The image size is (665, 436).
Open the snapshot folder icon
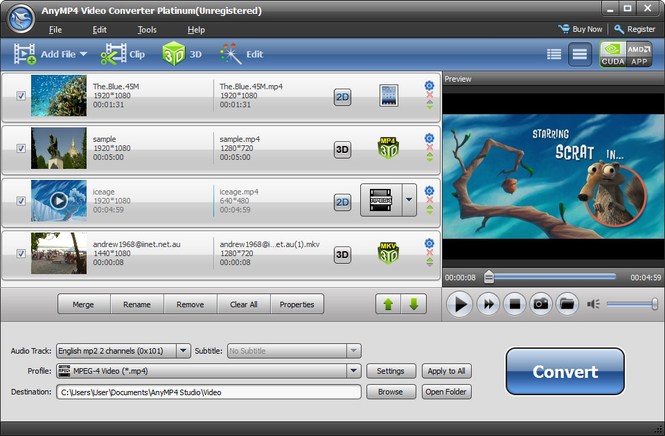pyautogui.click(x=566, y=303)
